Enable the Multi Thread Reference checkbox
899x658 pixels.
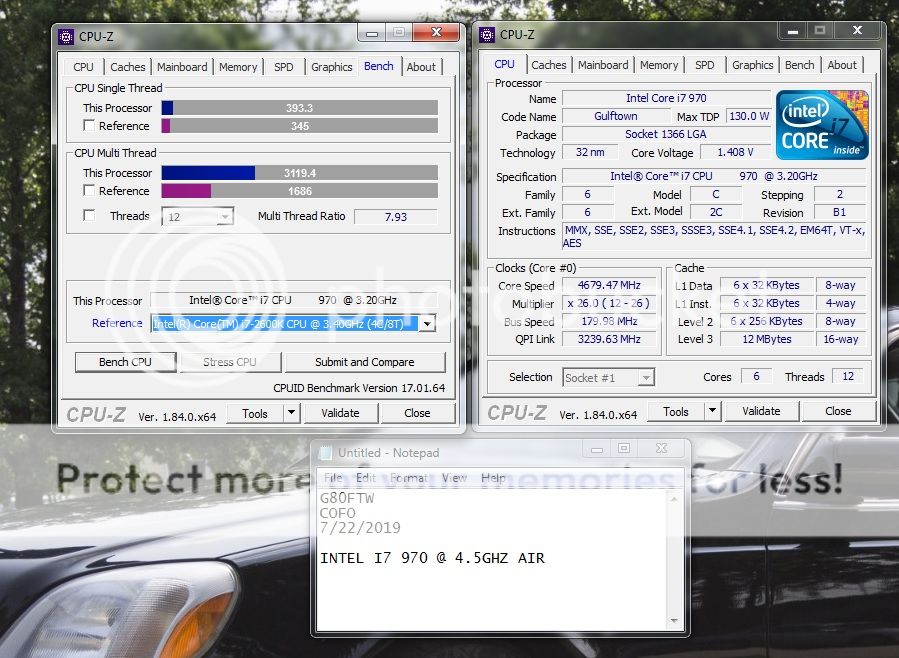(x=89, y=191)
